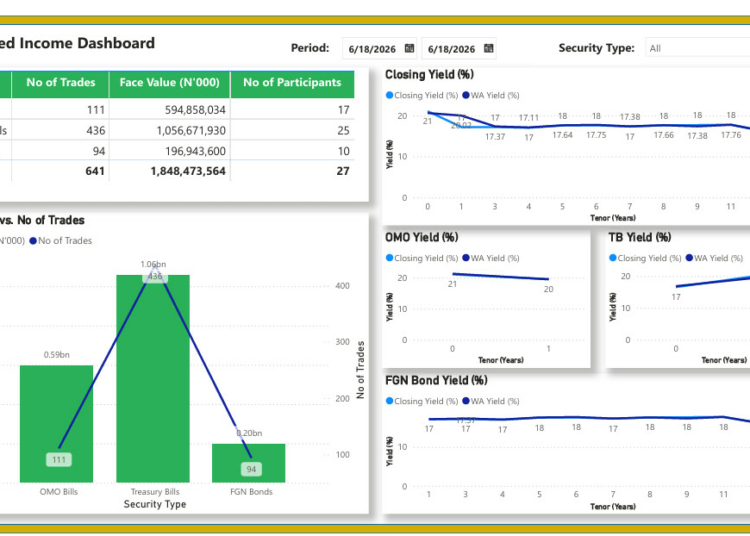Select the OMO Bills green bar
The width and height of the screenshot is (750, 536).
click(x=56, y=424)
